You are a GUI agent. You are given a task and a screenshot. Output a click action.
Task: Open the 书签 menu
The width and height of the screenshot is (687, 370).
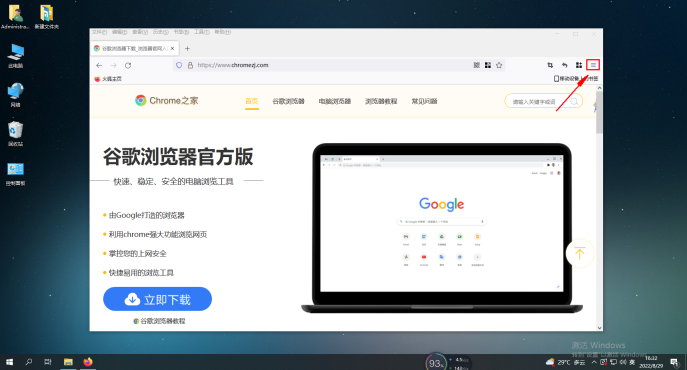[181, 32]
